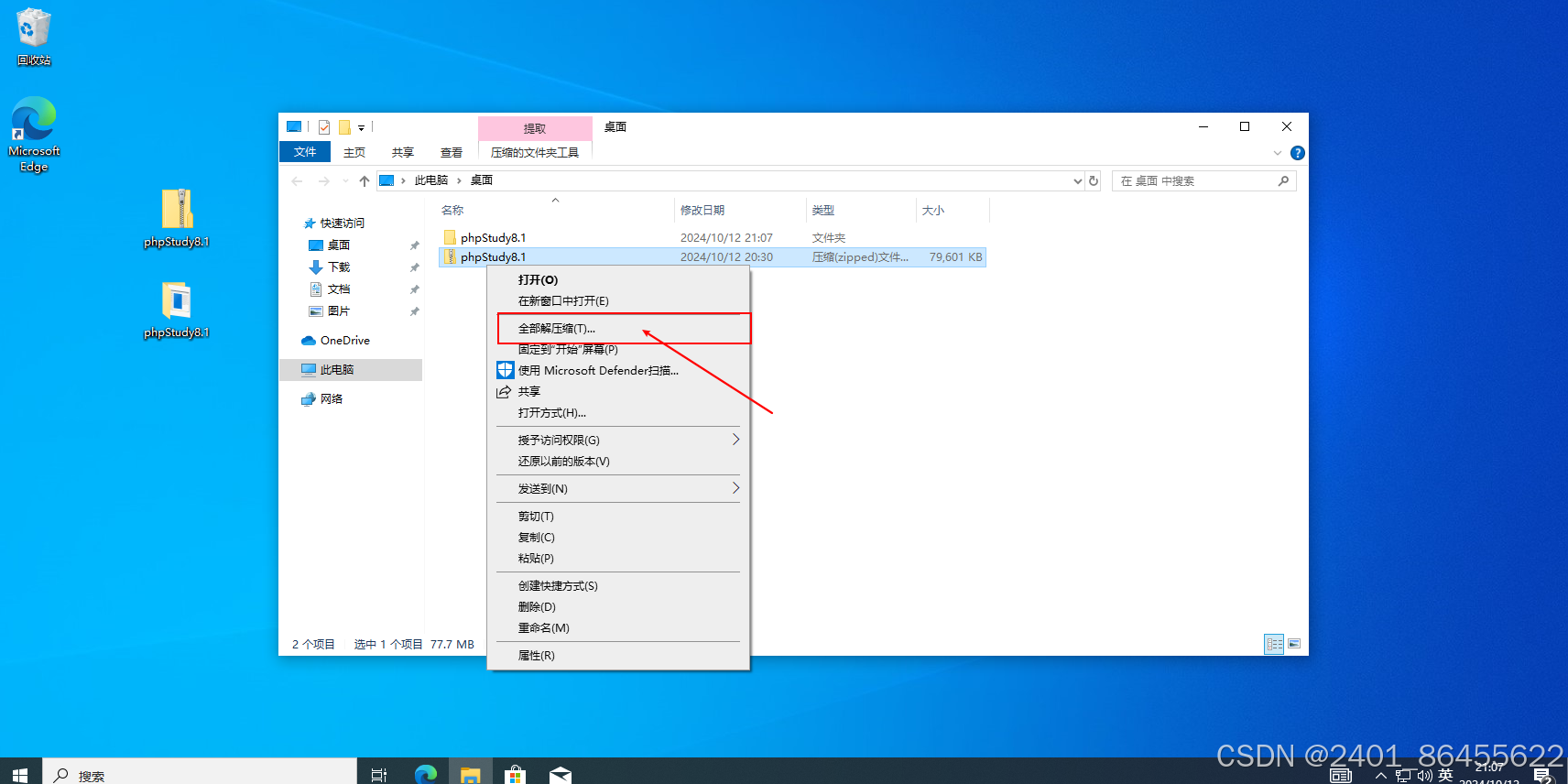The image size is (1568, 784).
Task: Click Properties quick access toolbar icon
Action: tap(324, 127)
